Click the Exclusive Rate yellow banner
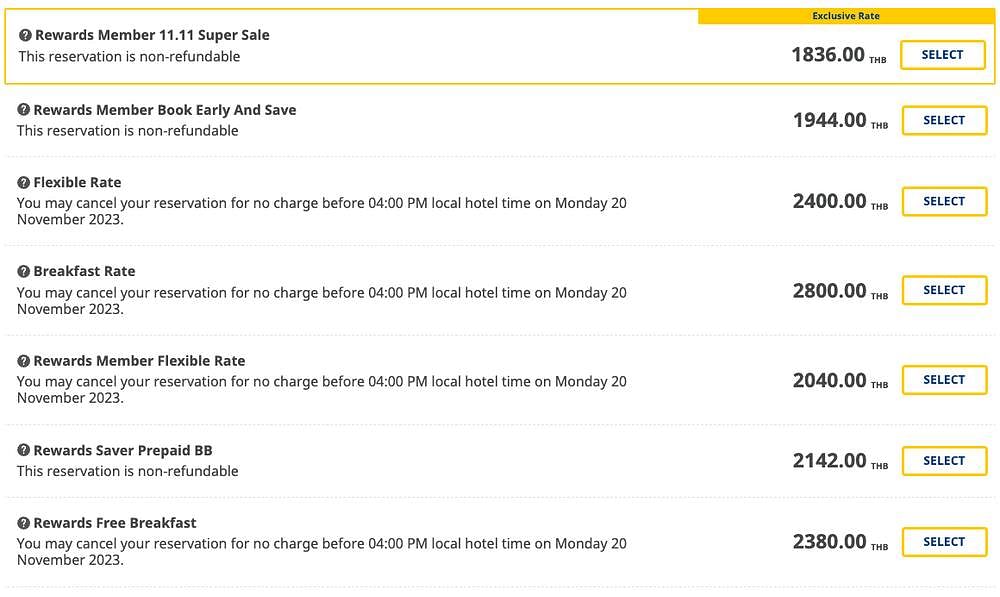This screenshot has height=597, width=1000. [x=846, y=16]
